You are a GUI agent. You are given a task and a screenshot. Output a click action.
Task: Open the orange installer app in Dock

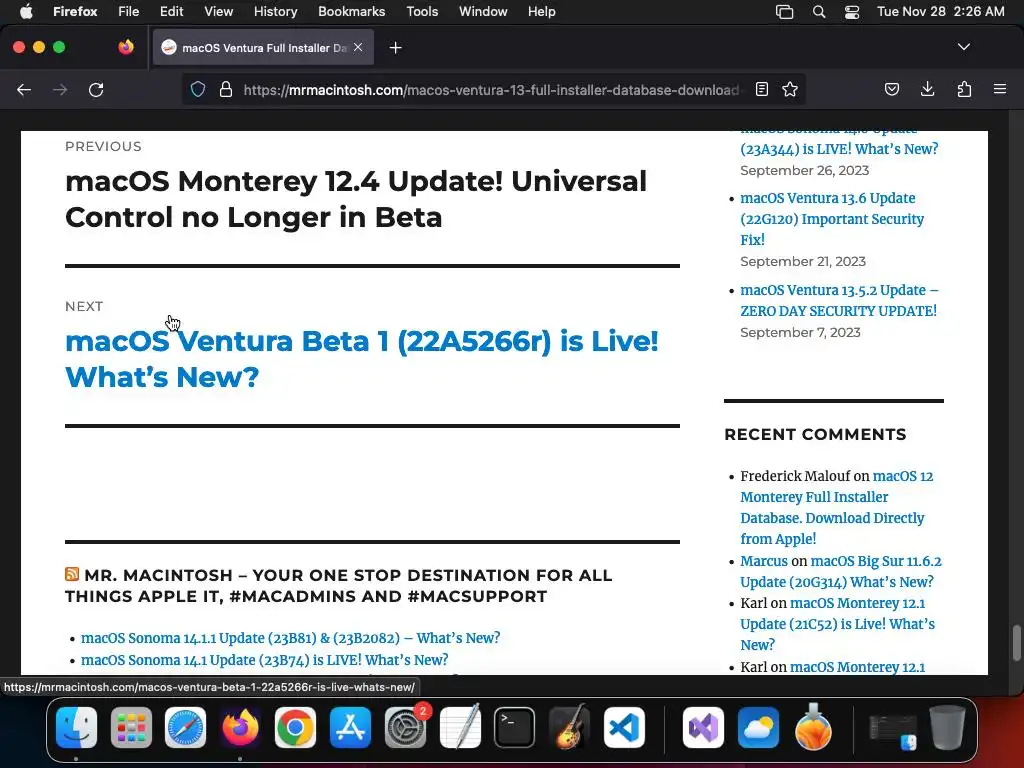(813, 728)
